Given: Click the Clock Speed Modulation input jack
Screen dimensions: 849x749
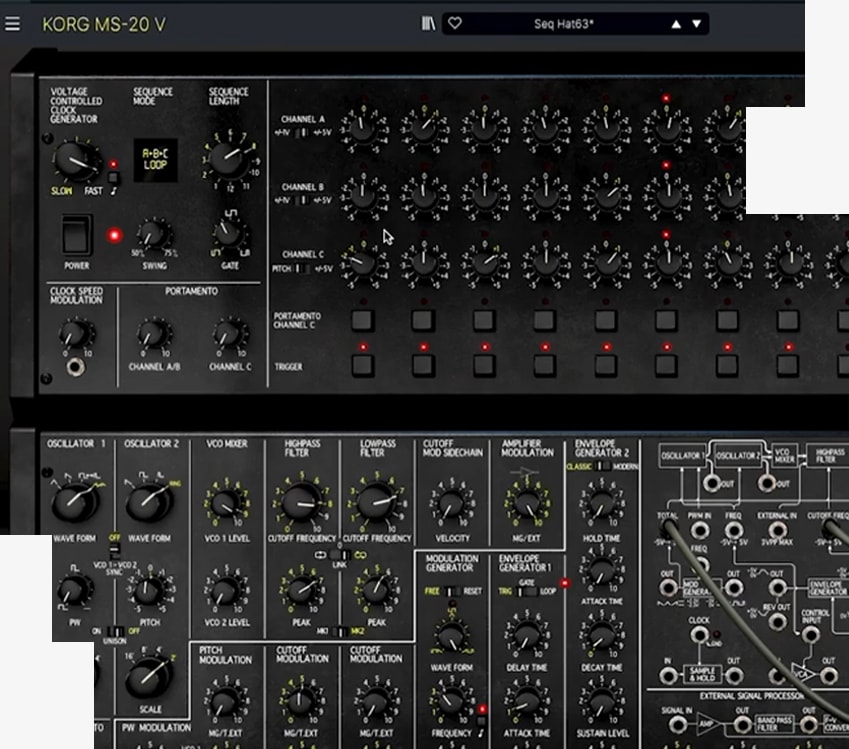Looking at the screenshot, I should coord(75,368).
